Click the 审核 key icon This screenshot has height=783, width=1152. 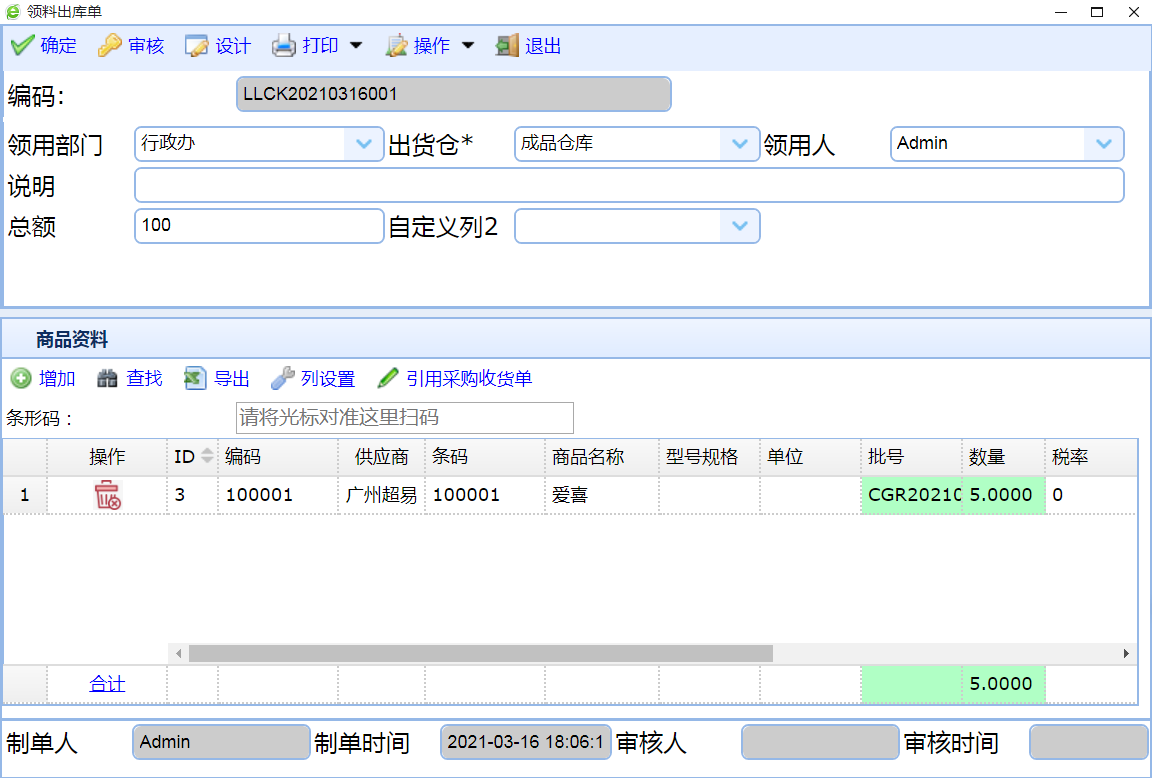coord(110,46)
